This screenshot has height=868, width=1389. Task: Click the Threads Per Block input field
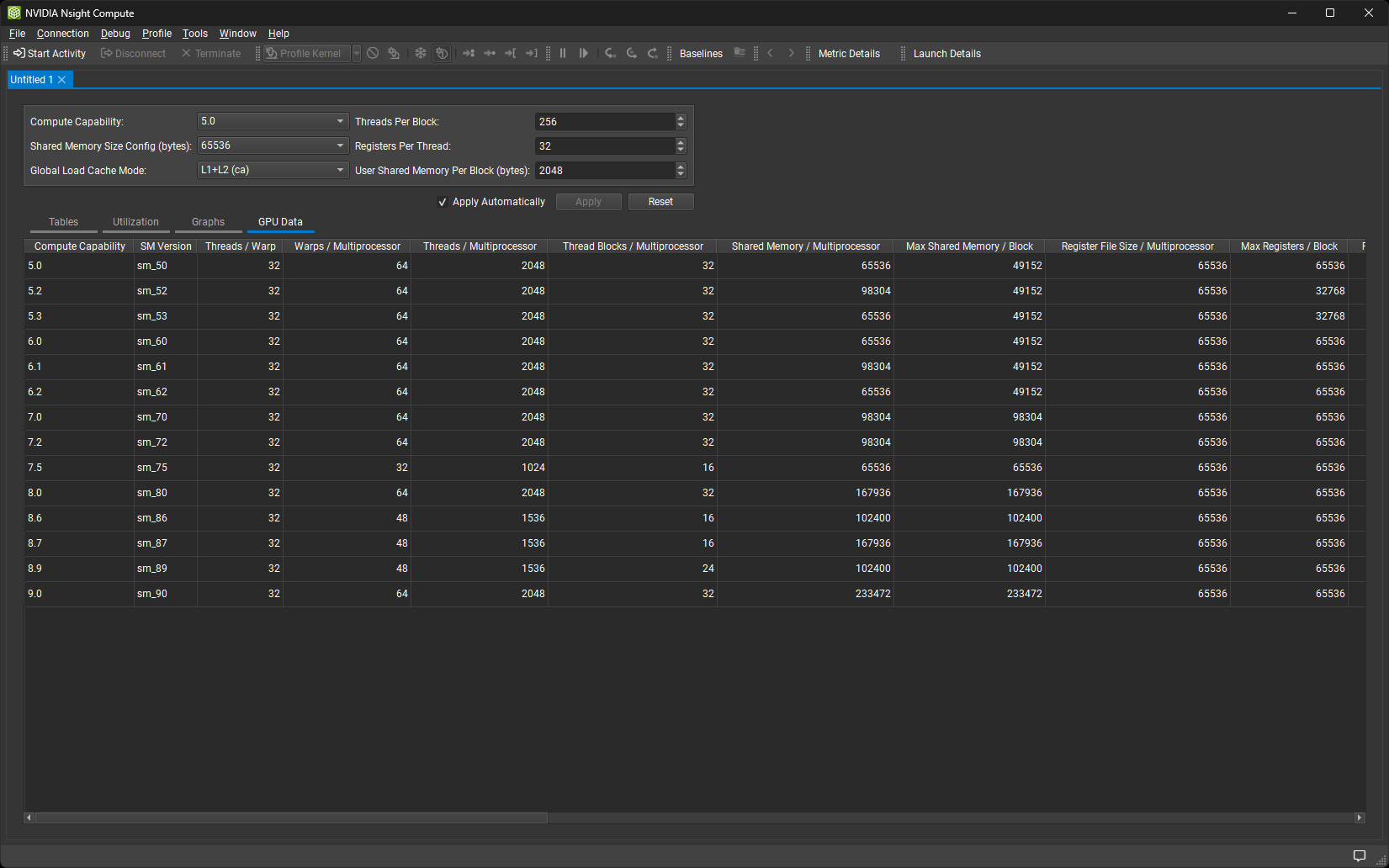(x=605, y=121)
